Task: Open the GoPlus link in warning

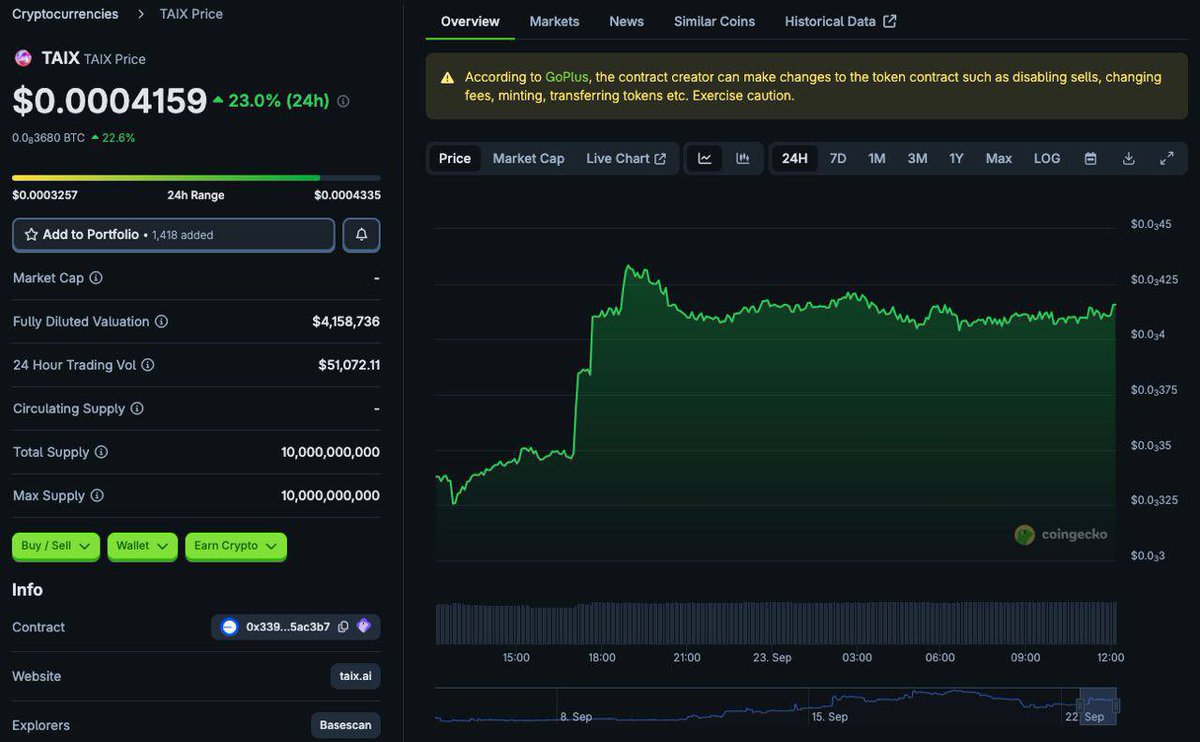Action: (x=566, y=77)
